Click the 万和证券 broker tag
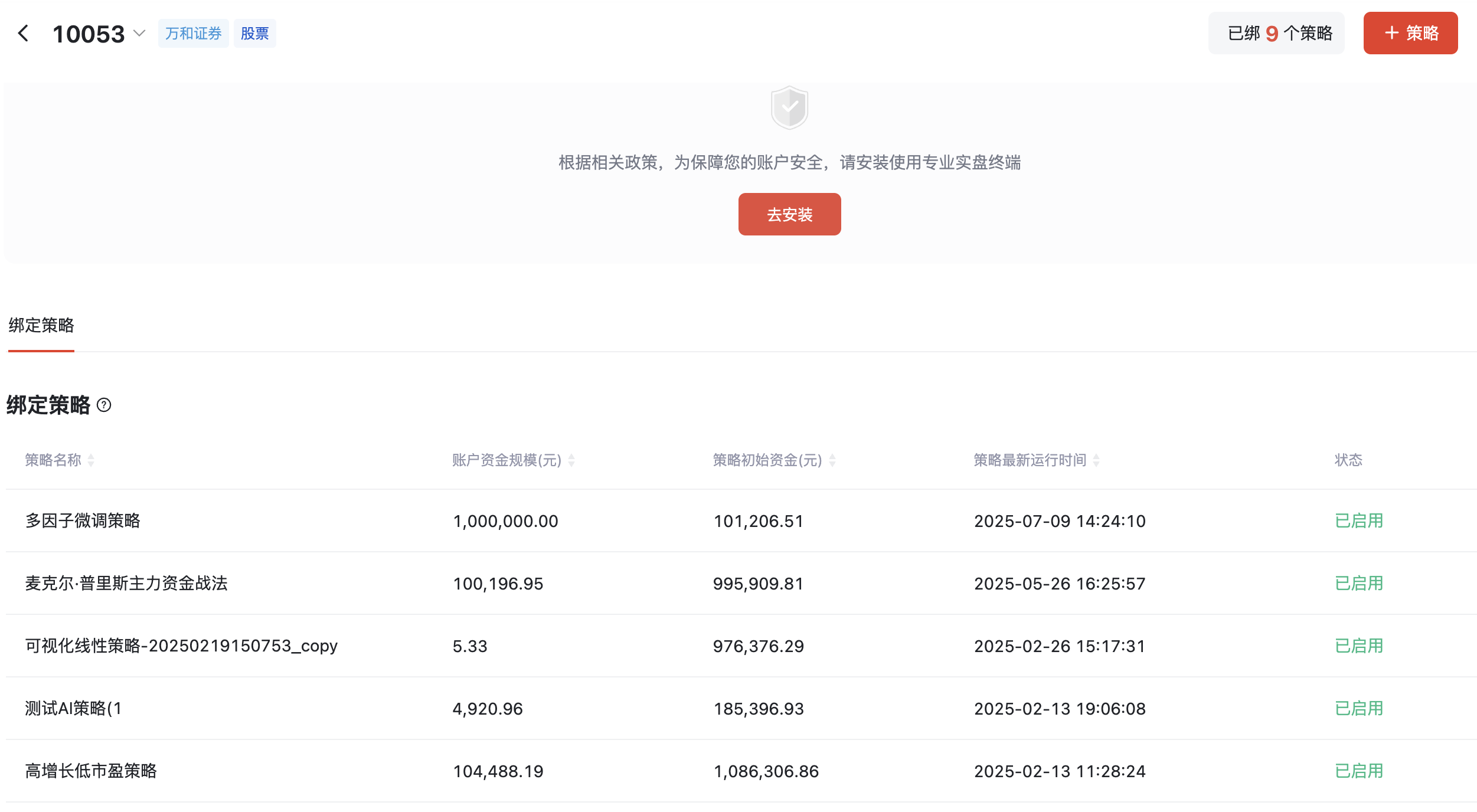Screen dimensions: 1477x812 coord(193,33)
